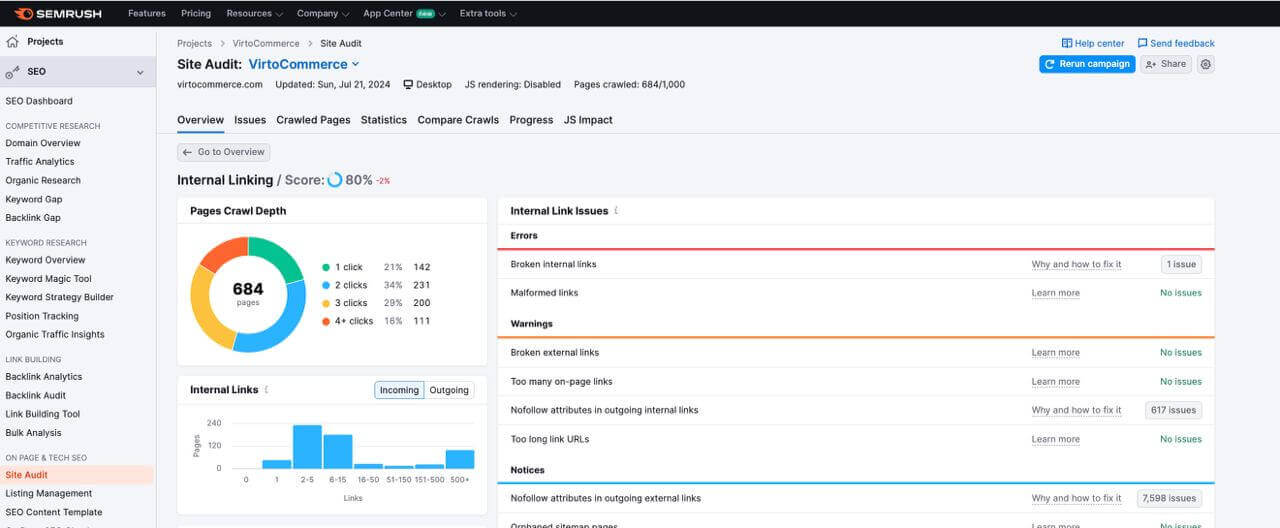1280x528 pixels.
Task: Click the info icon beside Internal Links
Action: (266, 390)
